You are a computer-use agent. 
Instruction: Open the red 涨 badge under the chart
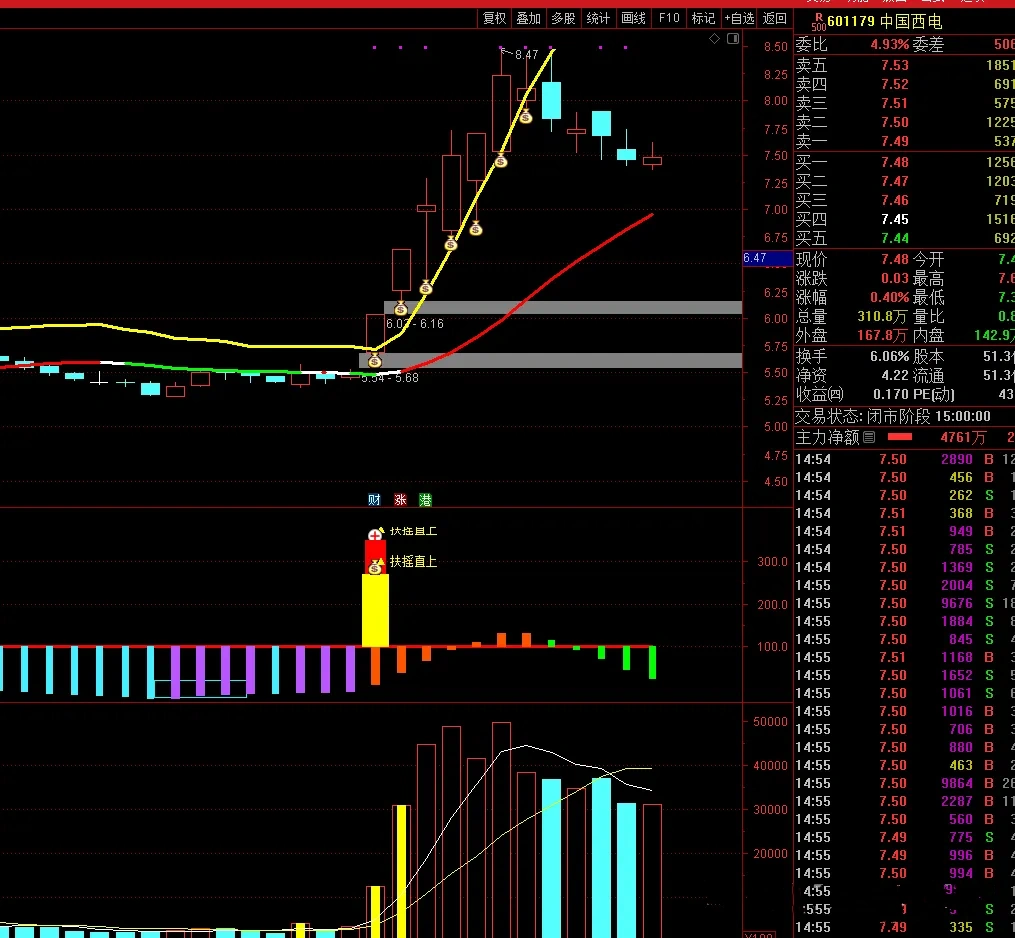[400, 500]
